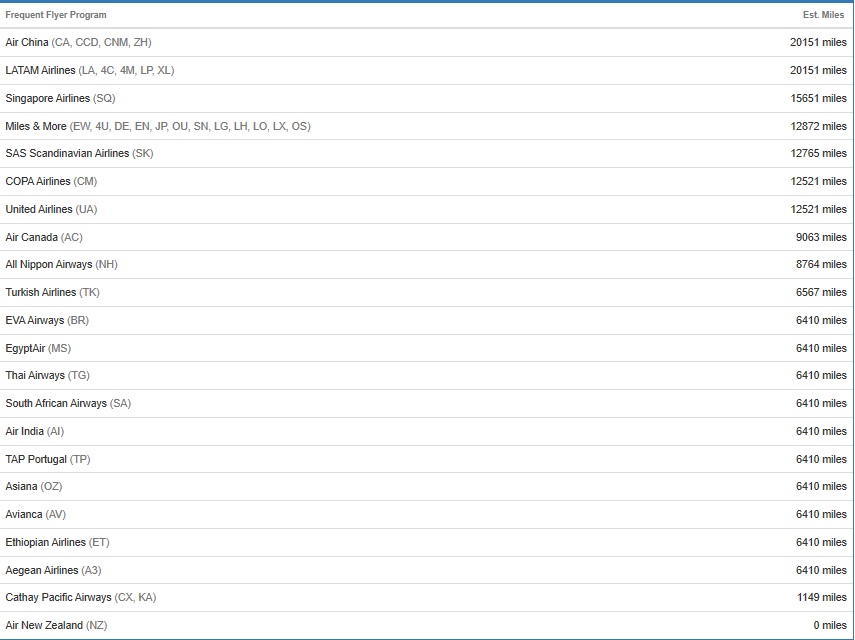The width and height of the screenshot is (855, 640).
Task: Click Air New Zealand (NZ) entry
Action: (x=56, y=625)
